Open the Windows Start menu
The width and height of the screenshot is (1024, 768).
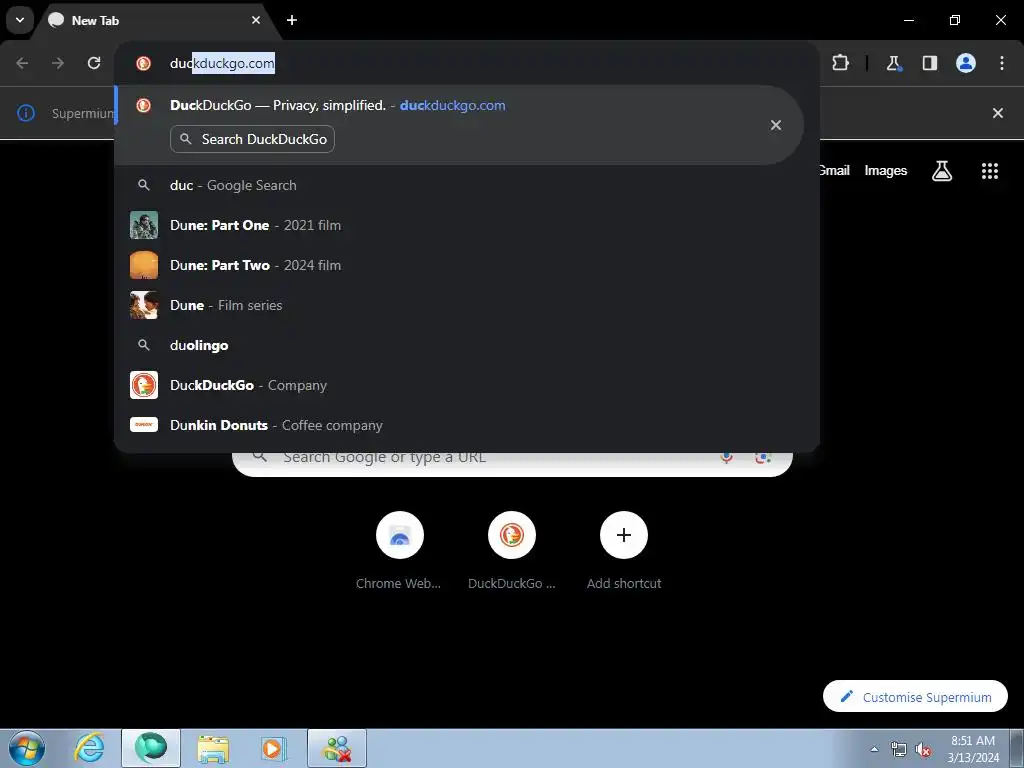[x=27, y=748]
